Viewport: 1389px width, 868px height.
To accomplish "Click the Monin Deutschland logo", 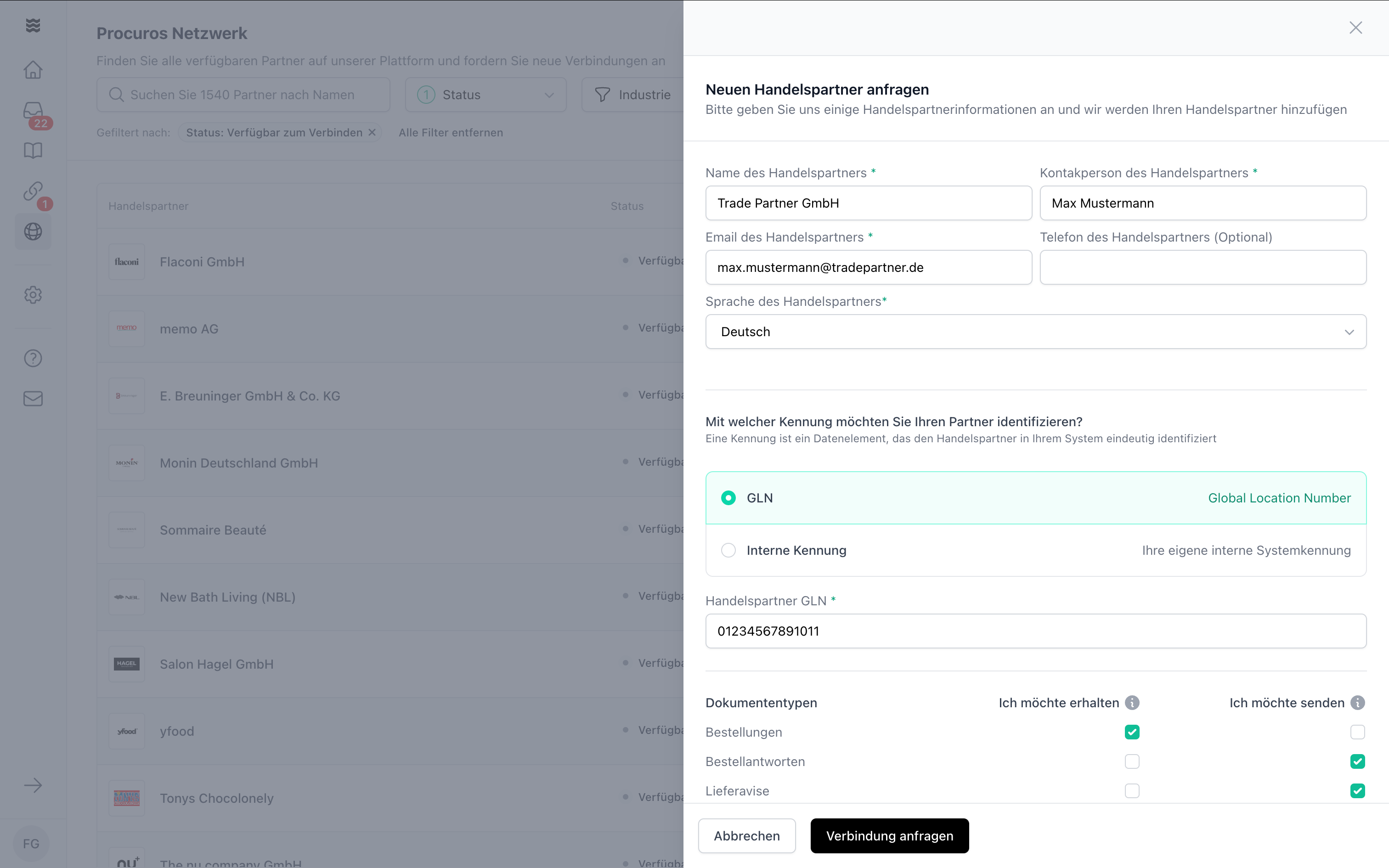I will 126,463.
